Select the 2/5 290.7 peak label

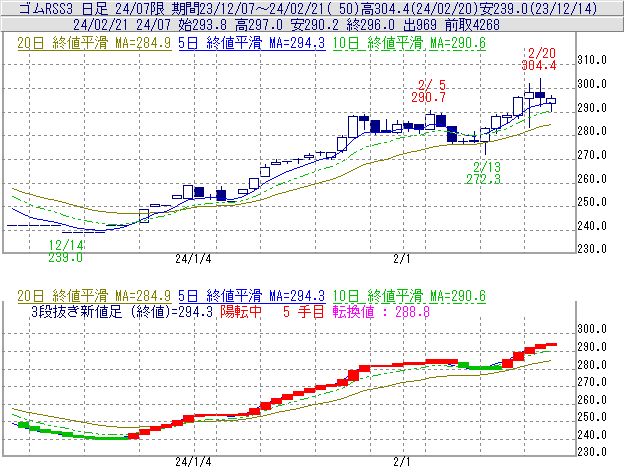coord(429,91)
